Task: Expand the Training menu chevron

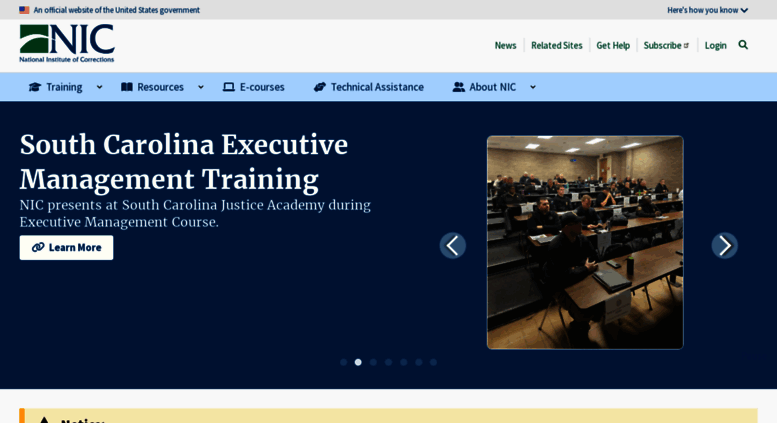Action: pyautogui.click(x=99, y=87)
